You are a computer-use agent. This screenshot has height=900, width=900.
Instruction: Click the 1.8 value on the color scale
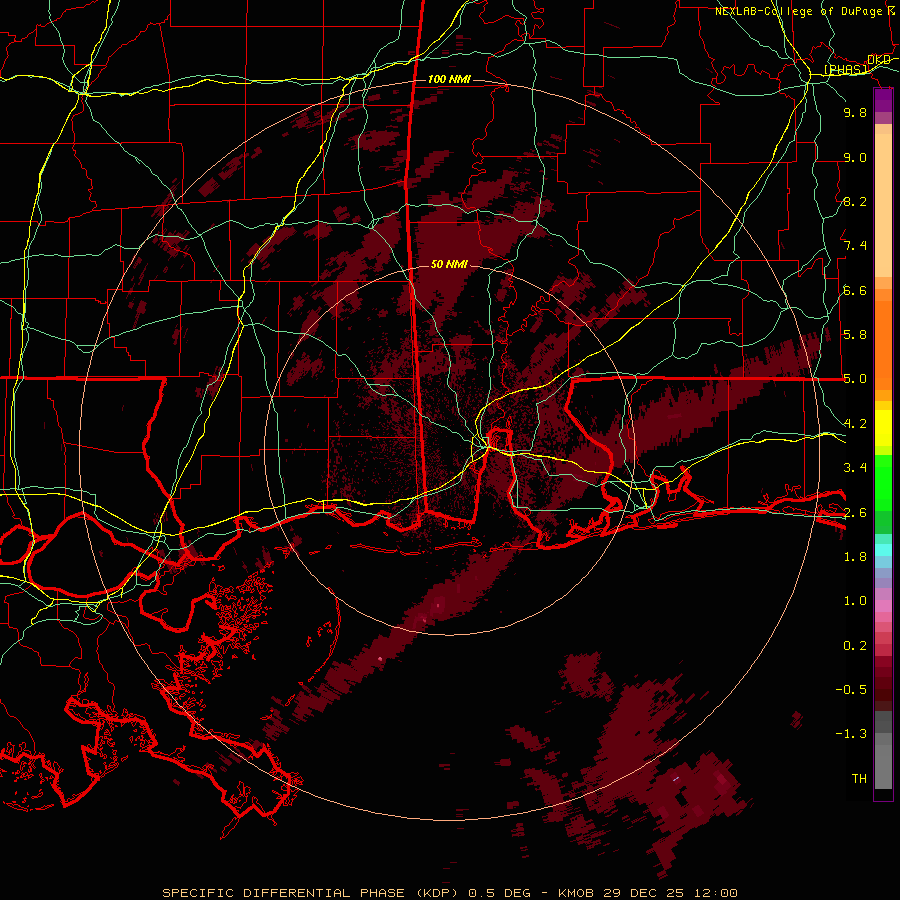point(855,557)
